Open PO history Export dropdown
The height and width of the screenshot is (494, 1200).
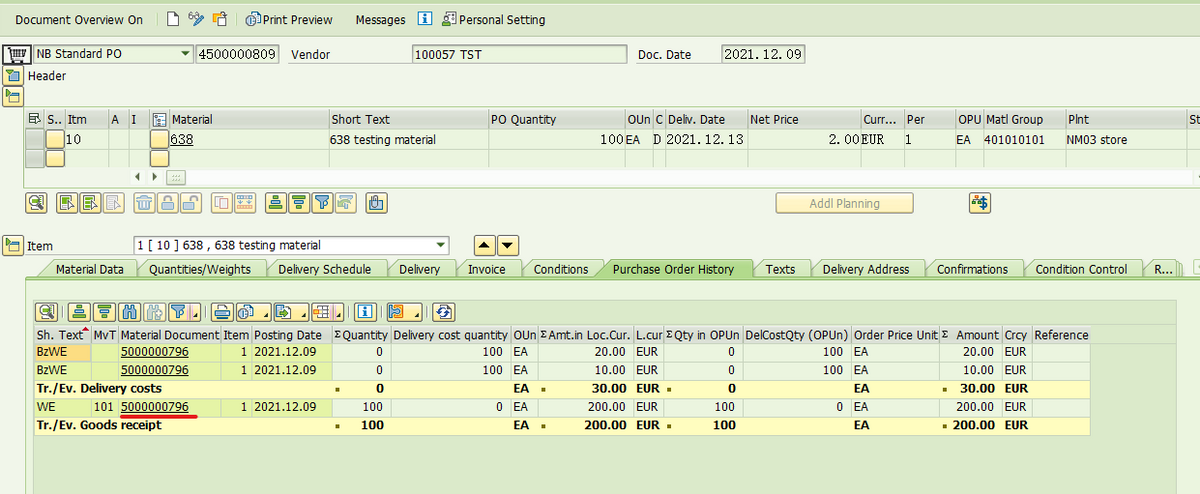(289, 311)
